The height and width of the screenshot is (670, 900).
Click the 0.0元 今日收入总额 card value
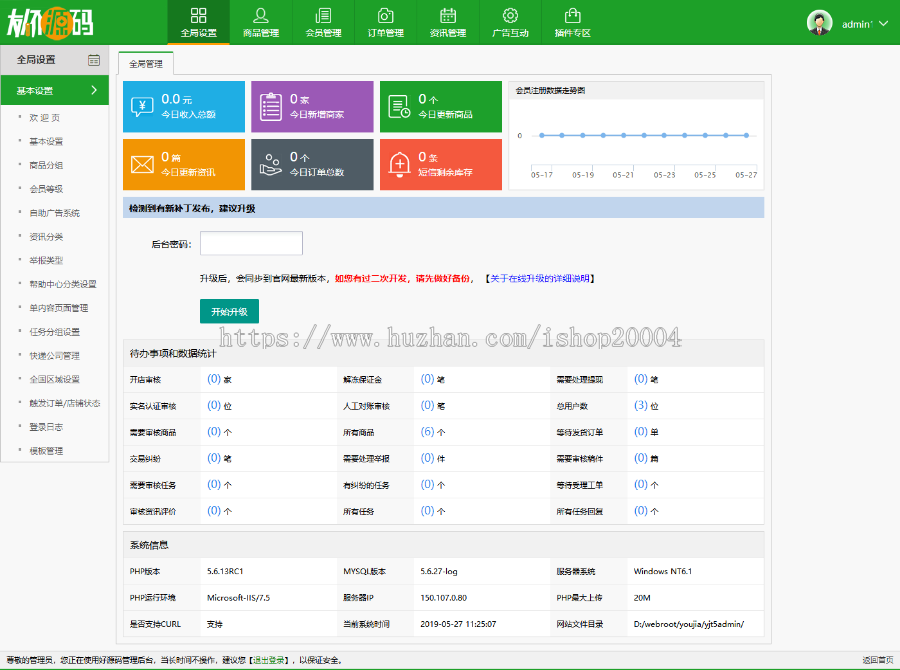click(177, 99)
